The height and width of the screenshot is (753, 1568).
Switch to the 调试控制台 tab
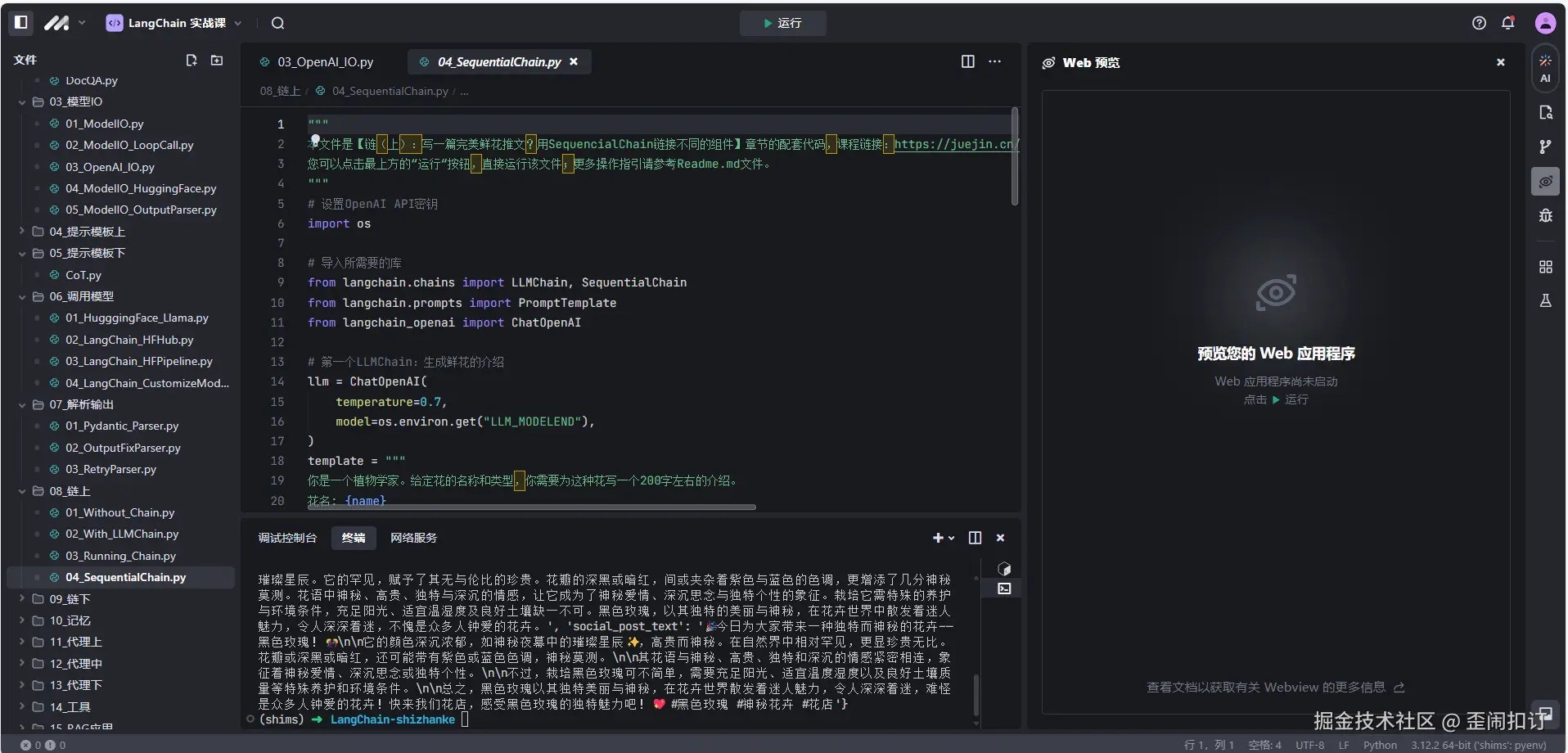pos(287,538)
